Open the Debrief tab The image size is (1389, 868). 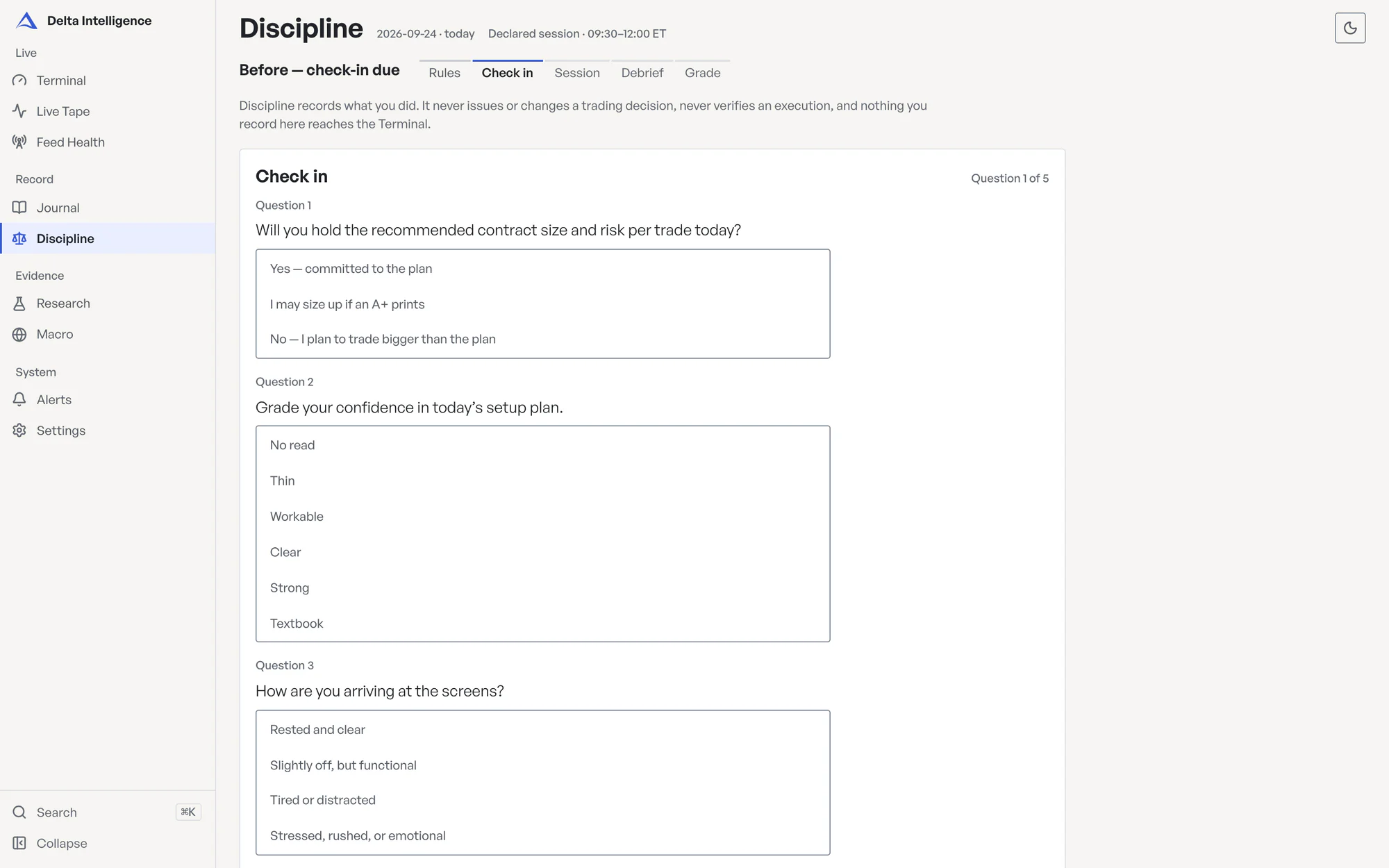pyautogui.click(x=642, y=72)
